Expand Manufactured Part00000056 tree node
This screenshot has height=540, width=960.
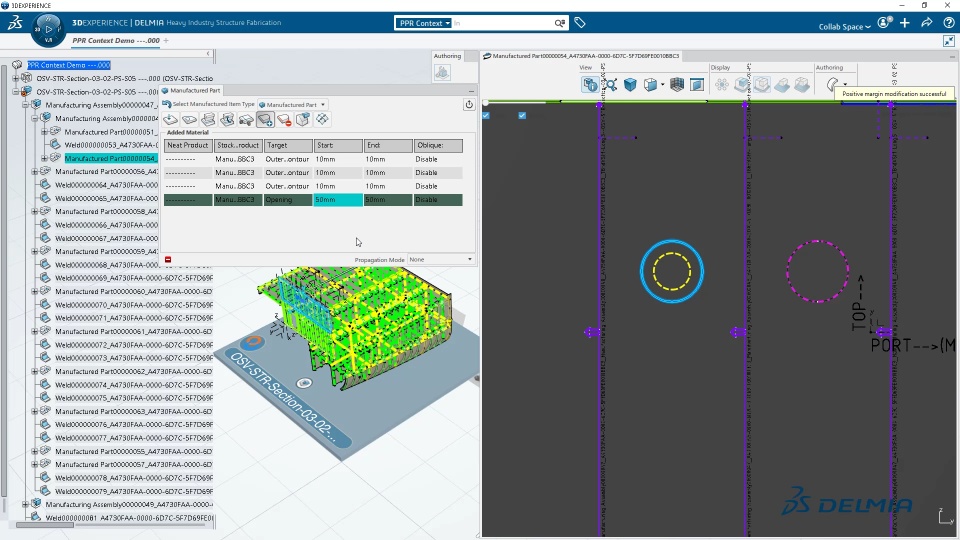(35, 172)
